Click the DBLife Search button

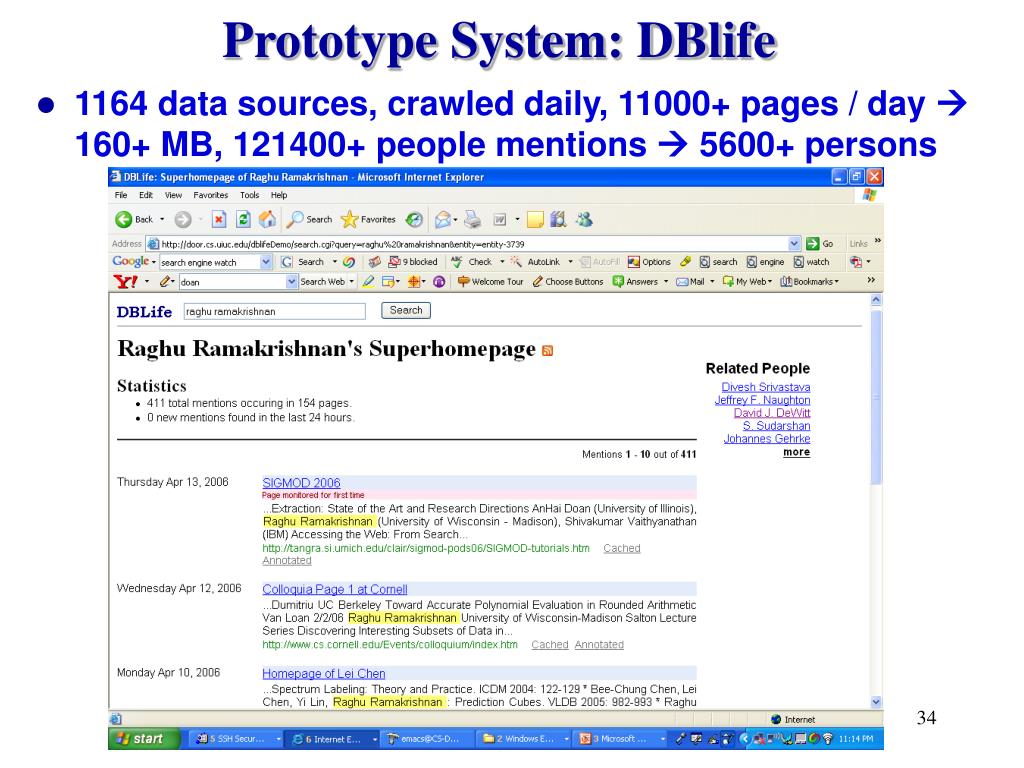pos(406,311)
